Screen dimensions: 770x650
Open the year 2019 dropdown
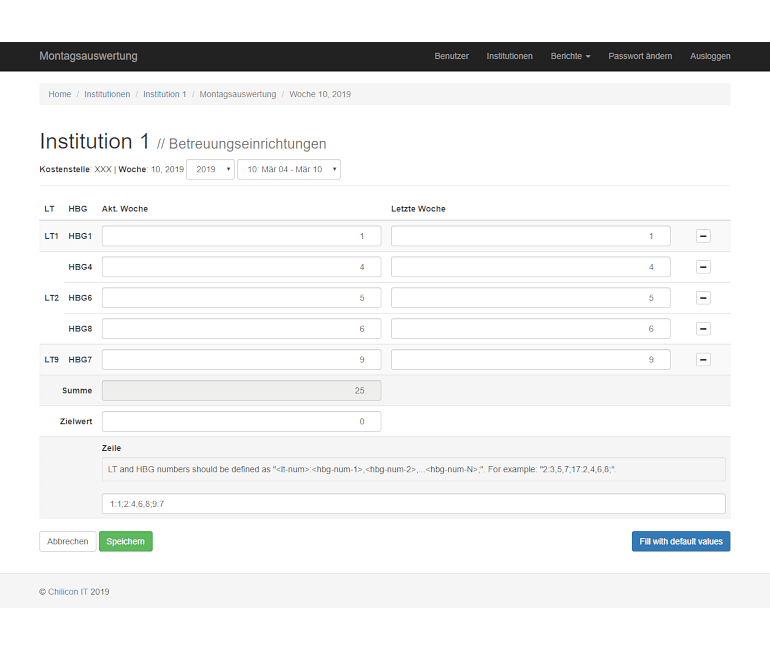(x=211, y=170)
